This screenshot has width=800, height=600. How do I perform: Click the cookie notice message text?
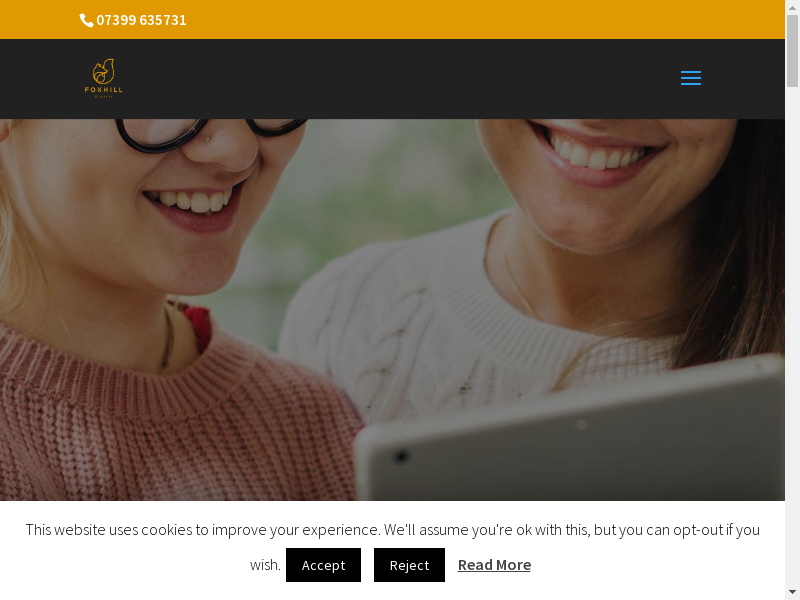pos(392,546)
